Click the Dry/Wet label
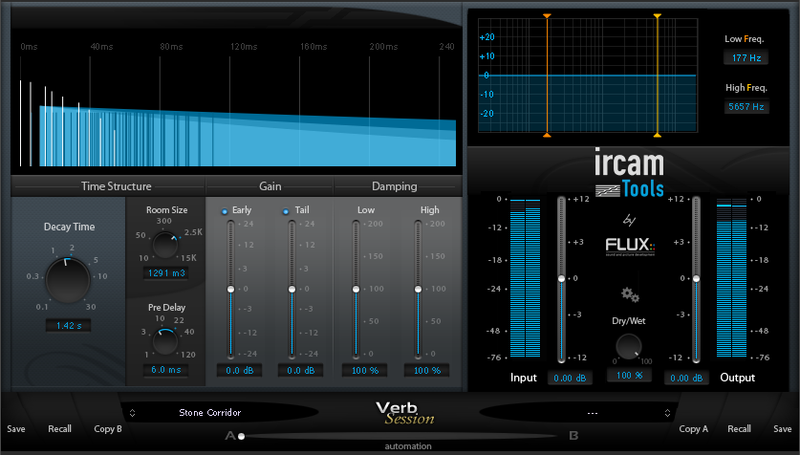800x455 pixels. [629, 321]
